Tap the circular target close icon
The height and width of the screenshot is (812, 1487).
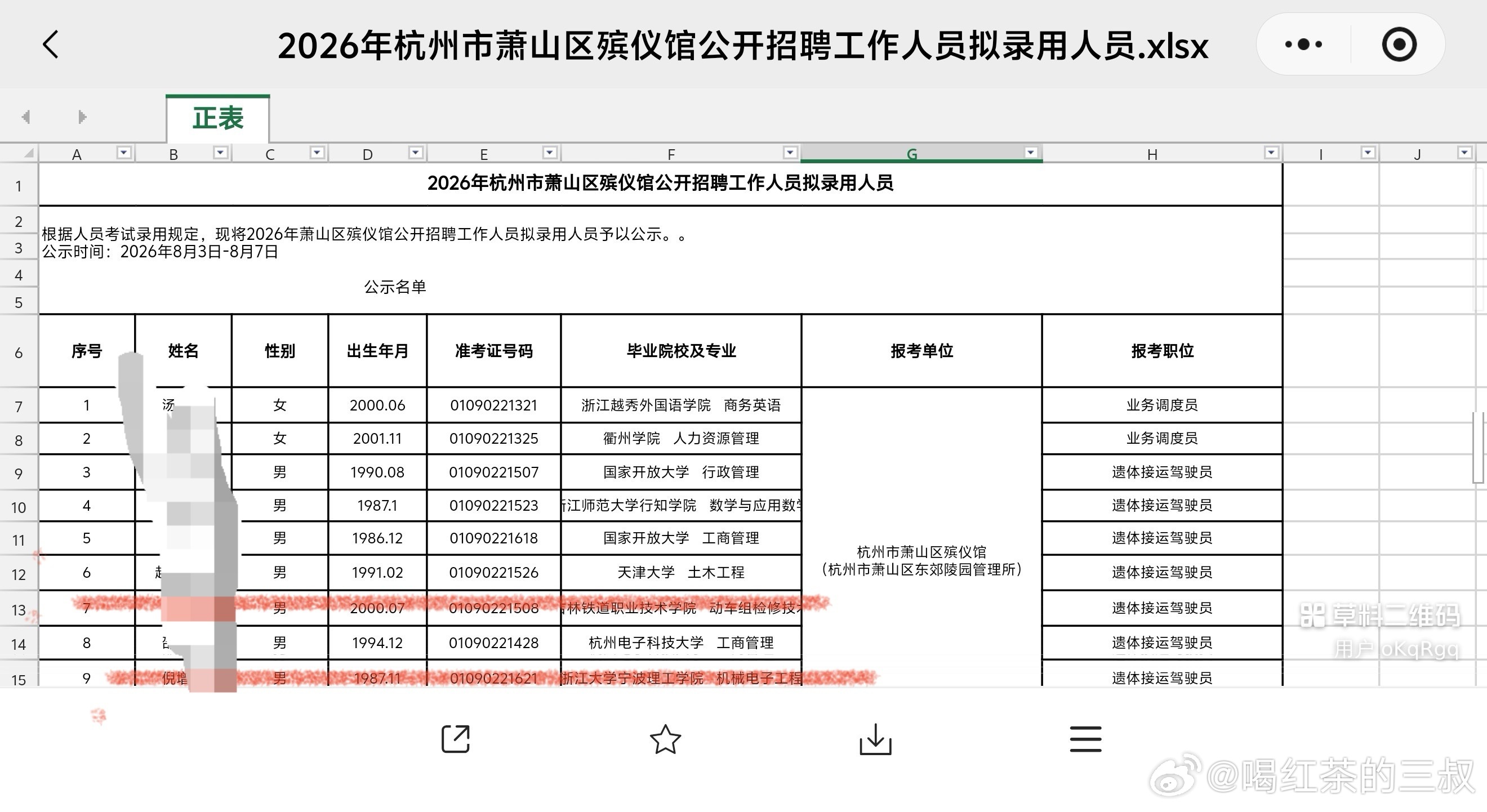(x=1399, y=44)
